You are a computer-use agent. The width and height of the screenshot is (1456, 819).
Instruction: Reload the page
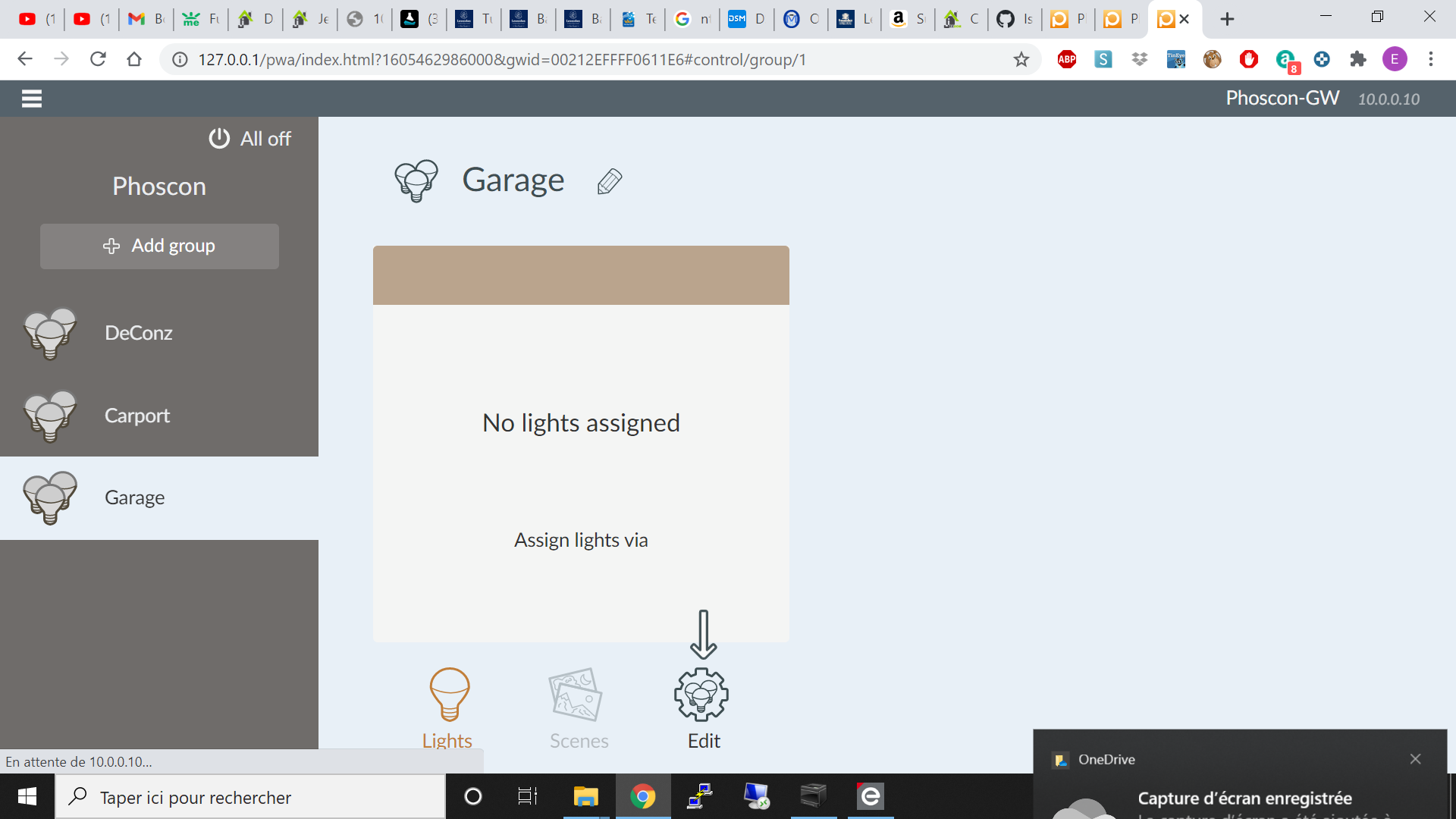(98, 59)
